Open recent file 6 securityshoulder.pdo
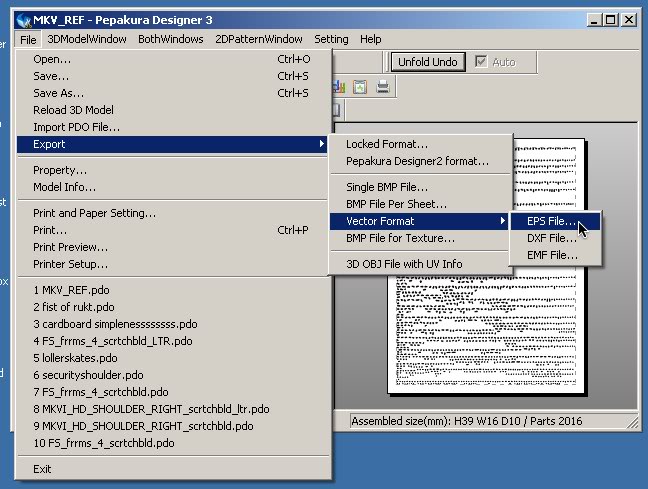648x489 pixels. point(172,375)
